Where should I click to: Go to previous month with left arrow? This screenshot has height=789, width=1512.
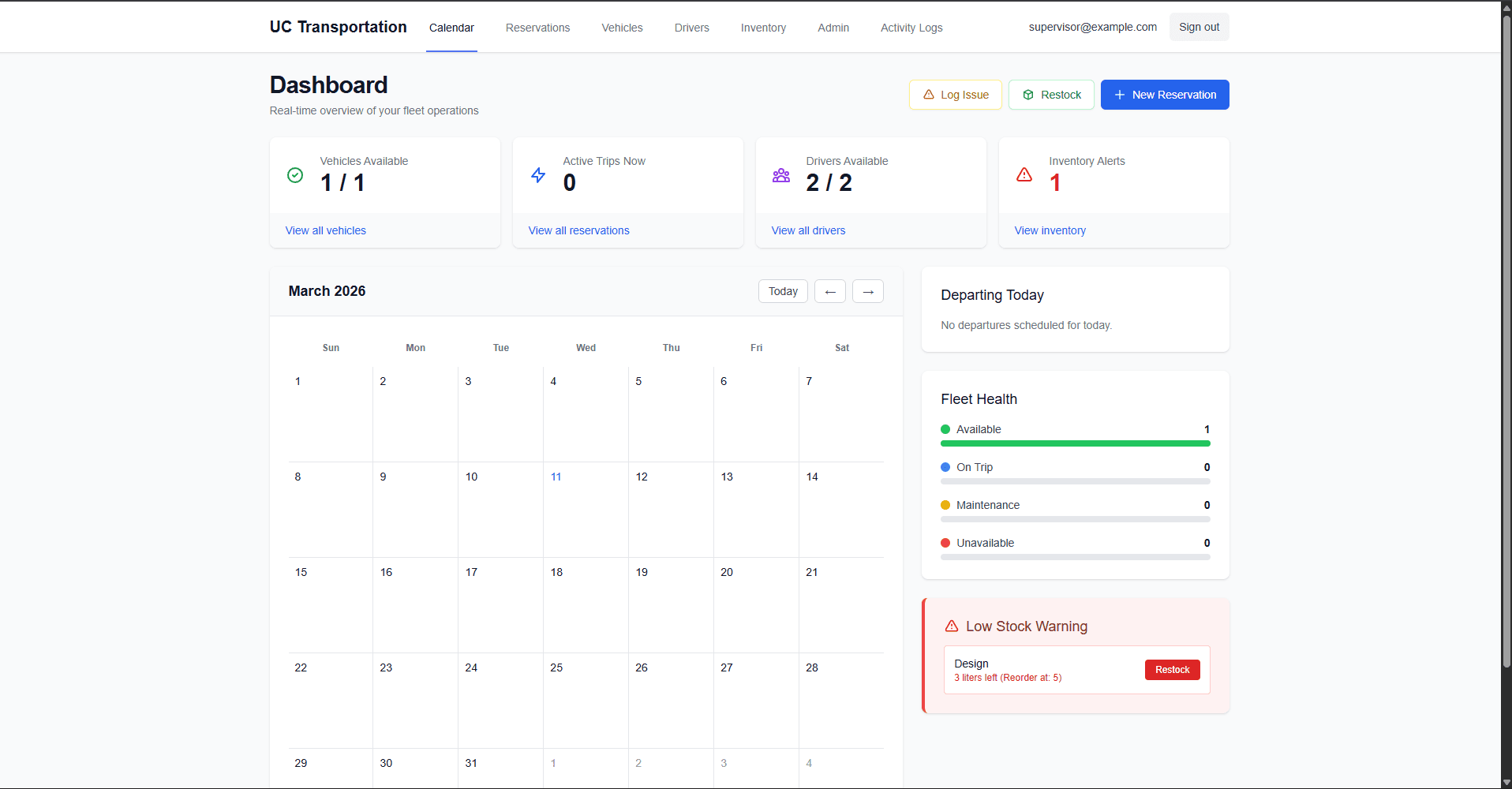pos(830,291)
